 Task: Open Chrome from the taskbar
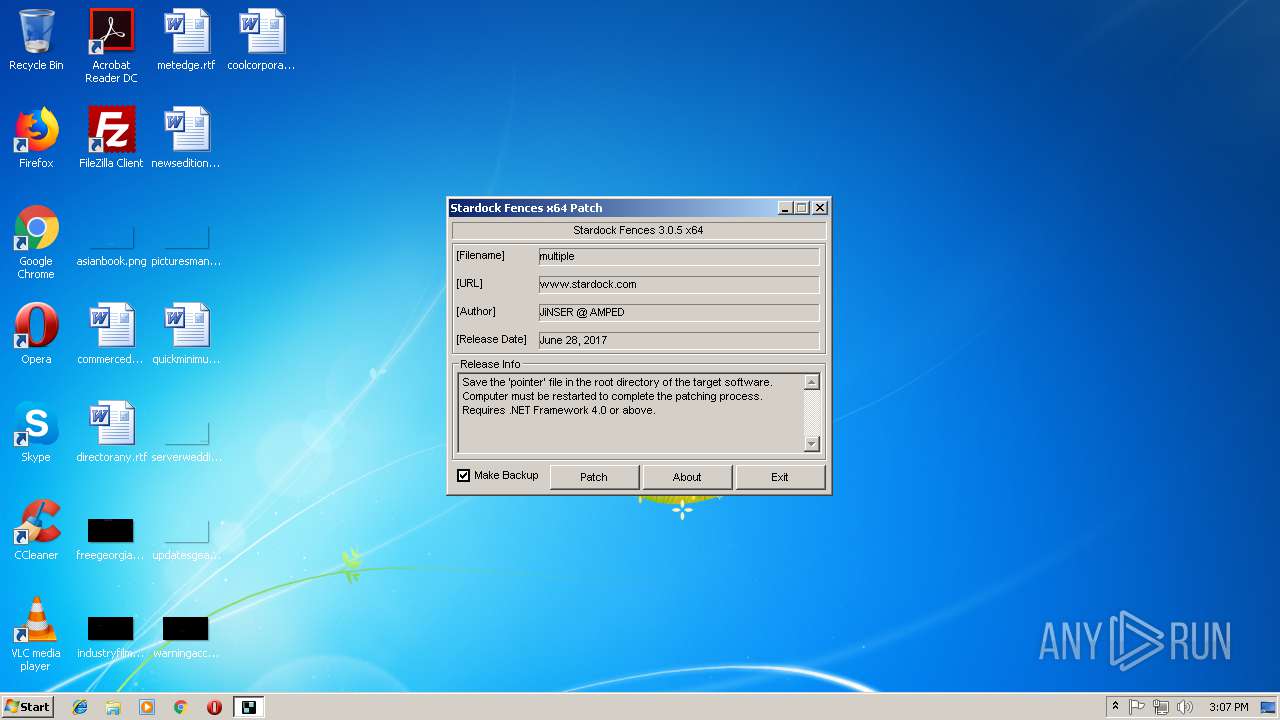(180, 707)
